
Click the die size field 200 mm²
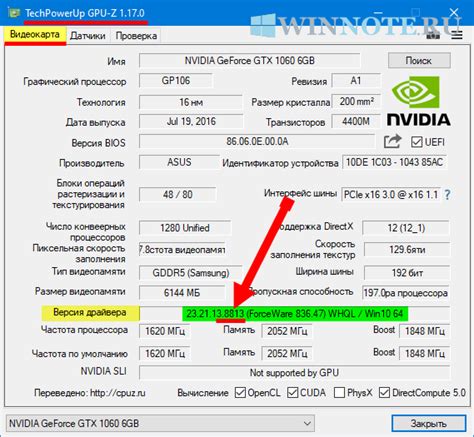pyautogui.click(x=356, y=101)
